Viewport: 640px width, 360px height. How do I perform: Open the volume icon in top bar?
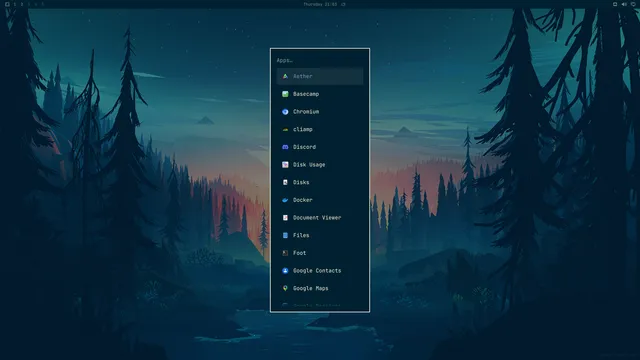(624, 4)
